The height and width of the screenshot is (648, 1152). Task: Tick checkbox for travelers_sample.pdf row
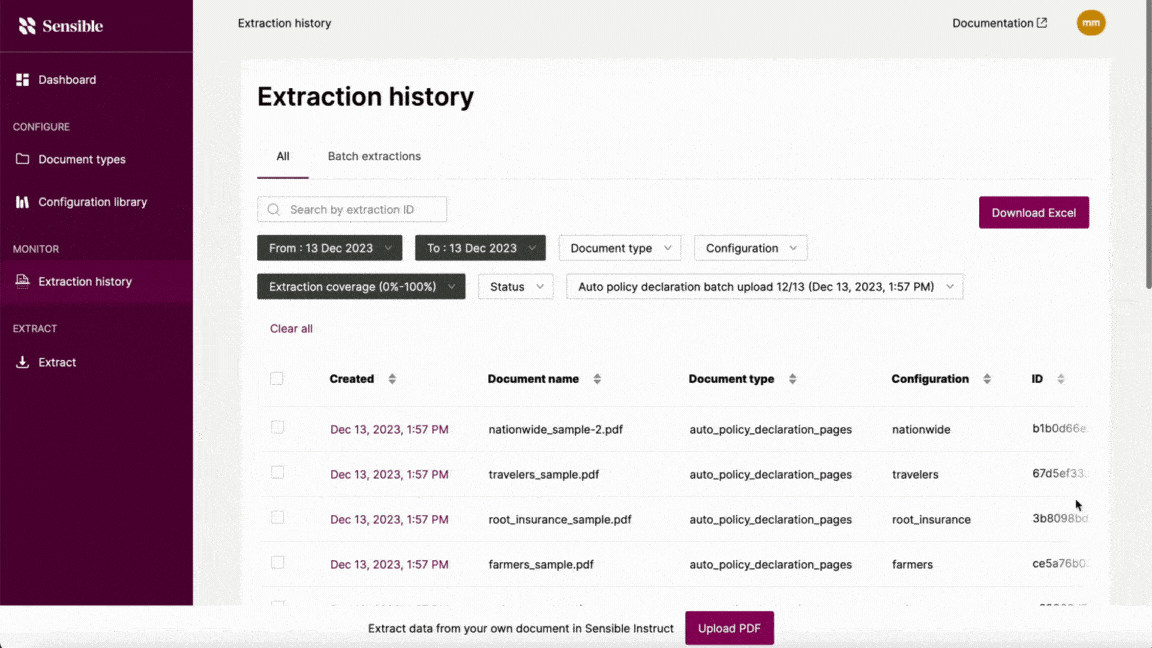click(277, 472)
